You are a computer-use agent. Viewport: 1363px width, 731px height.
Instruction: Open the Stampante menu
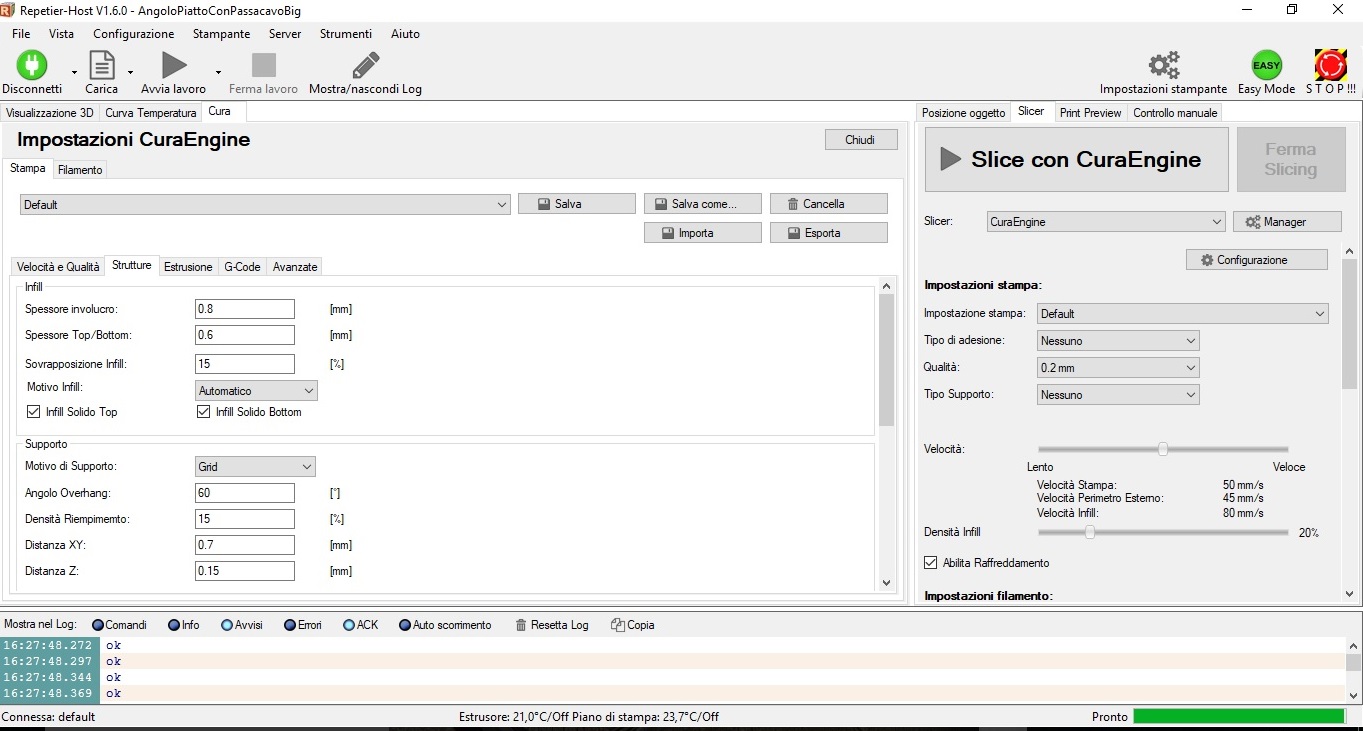click(x=221, y=34)
